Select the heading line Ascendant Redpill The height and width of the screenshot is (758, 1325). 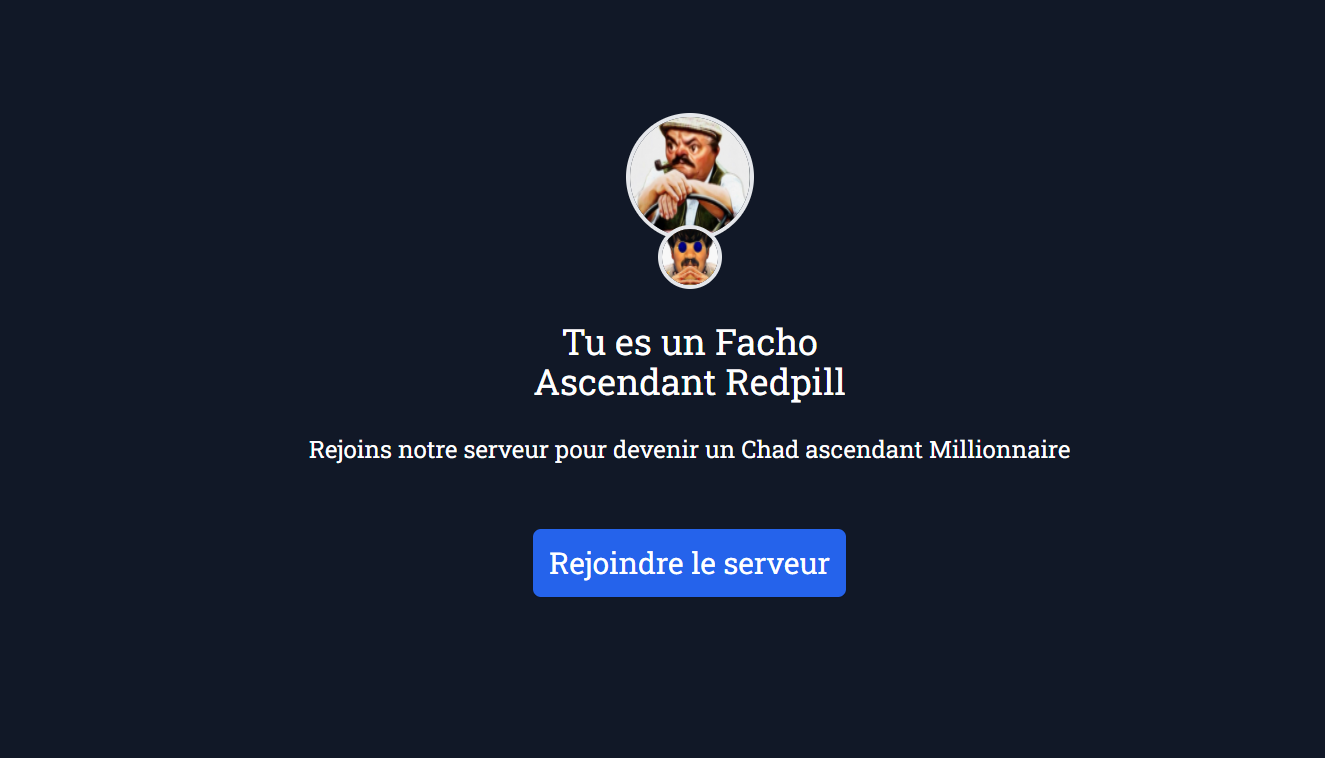click(690, 382)
